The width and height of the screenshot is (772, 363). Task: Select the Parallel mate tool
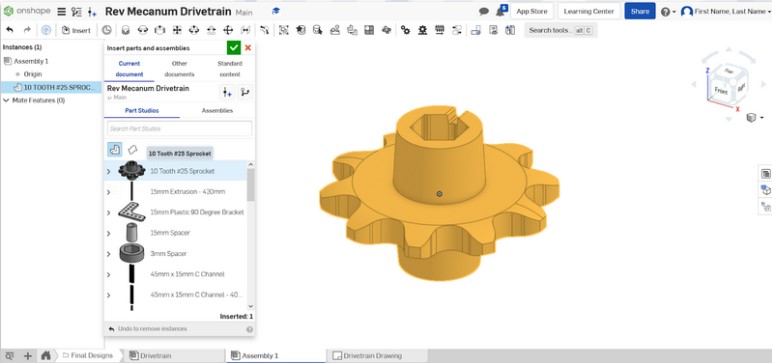coord(245,30)
